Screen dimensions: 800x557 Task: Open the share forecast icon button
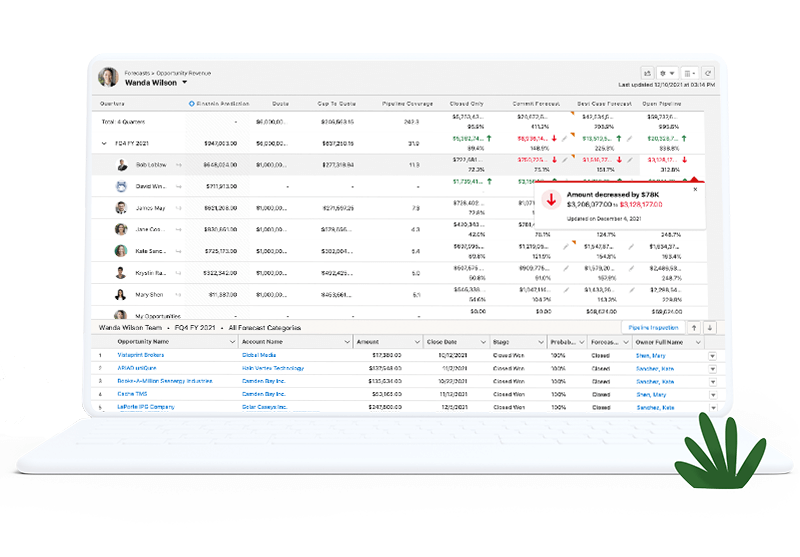coord(647,73)
